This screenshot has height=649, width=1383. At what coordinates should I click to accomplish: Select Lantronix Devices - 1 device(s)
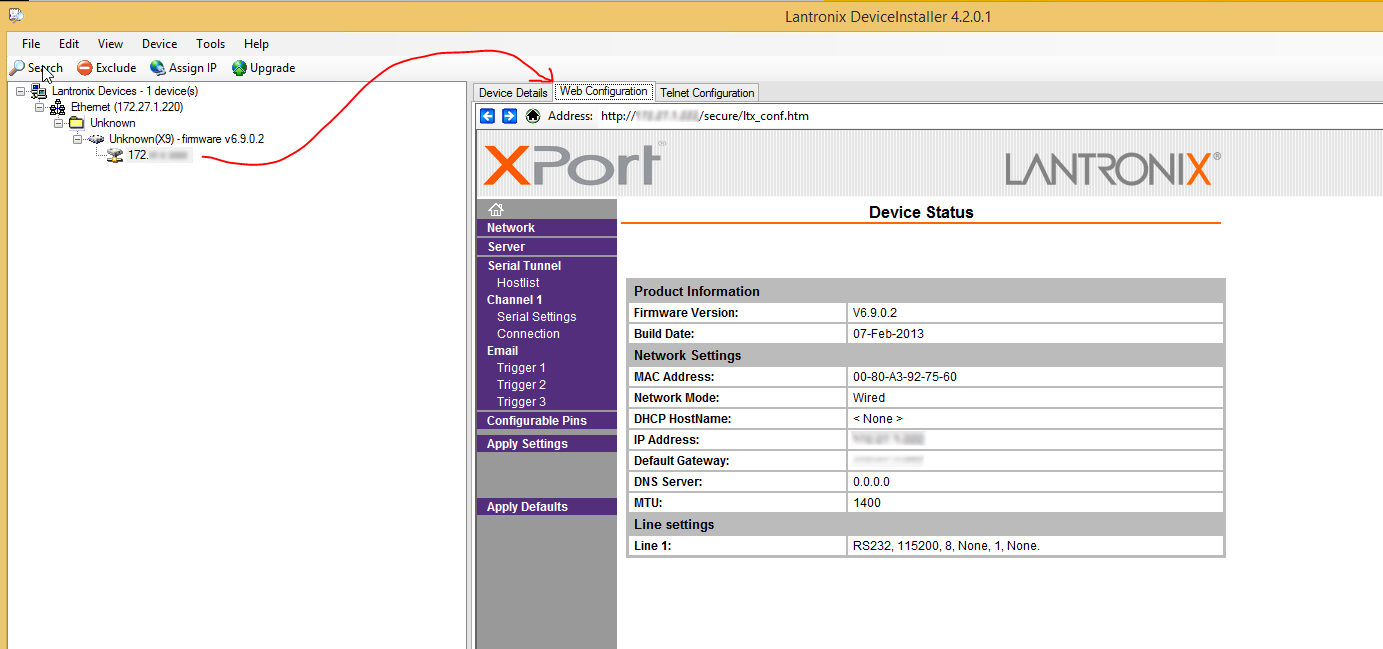(125, 91)
